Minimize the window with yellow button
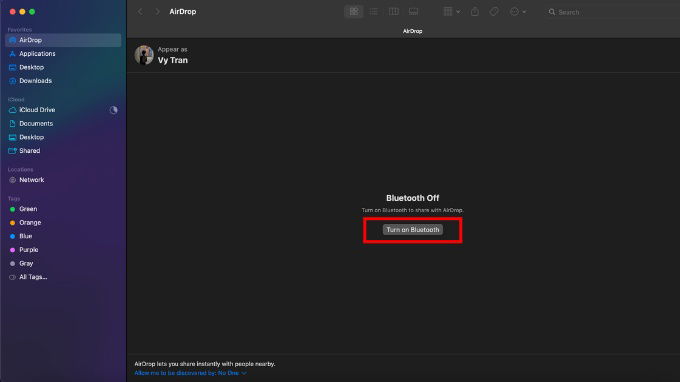680x382 pixels. coord(22,12)
